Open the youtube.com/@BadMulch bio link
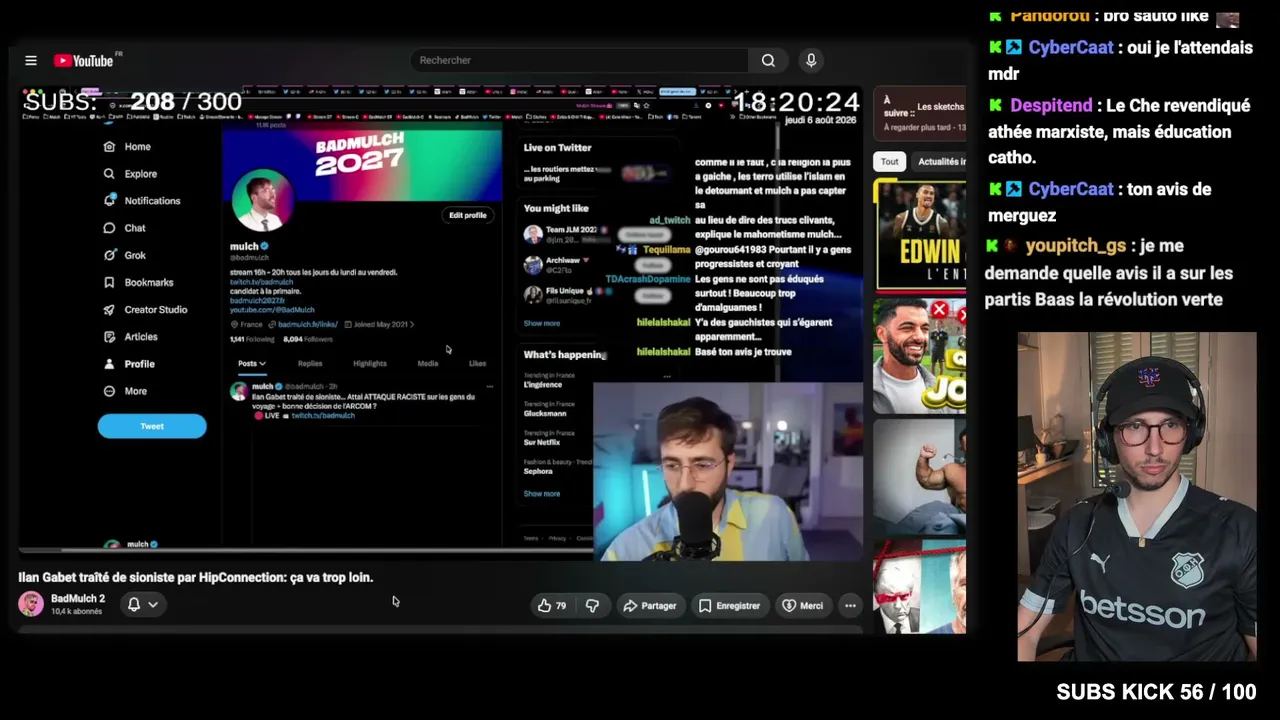The height and width of the screenshot is (720, 1280). click(272, 310)
